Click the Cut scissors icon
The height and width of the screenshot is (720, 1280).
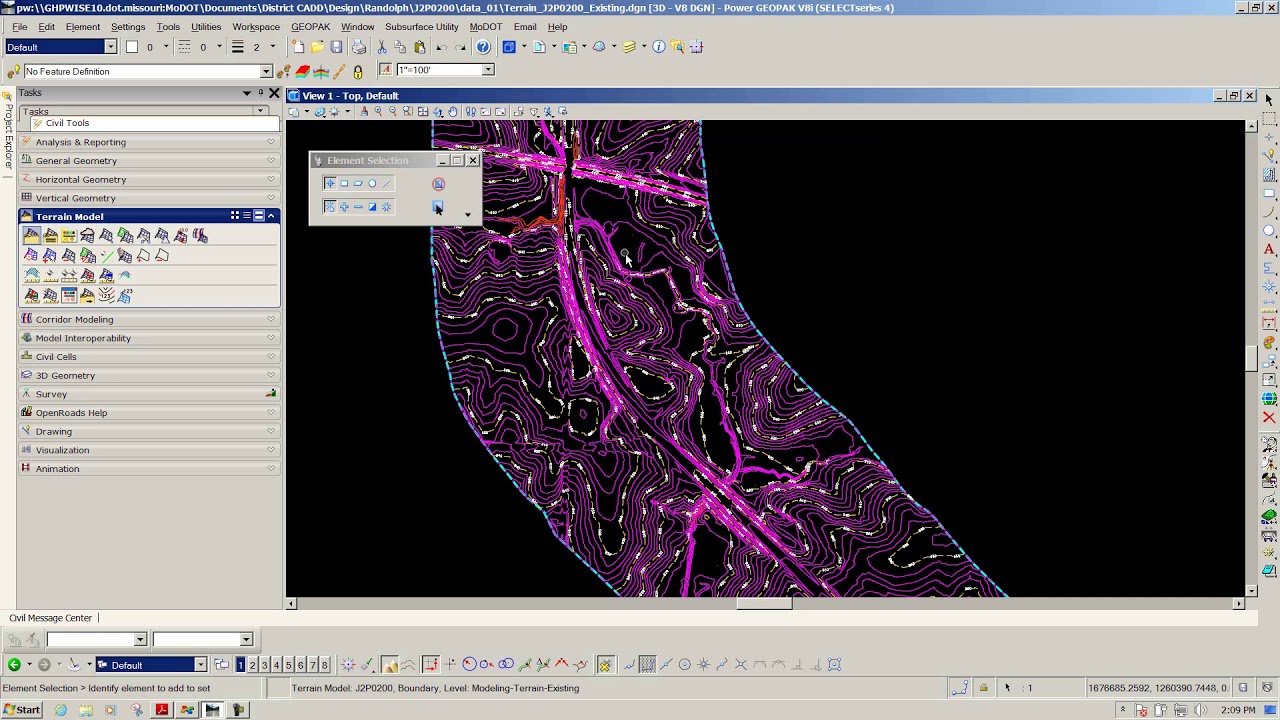[x=382, y=47]
